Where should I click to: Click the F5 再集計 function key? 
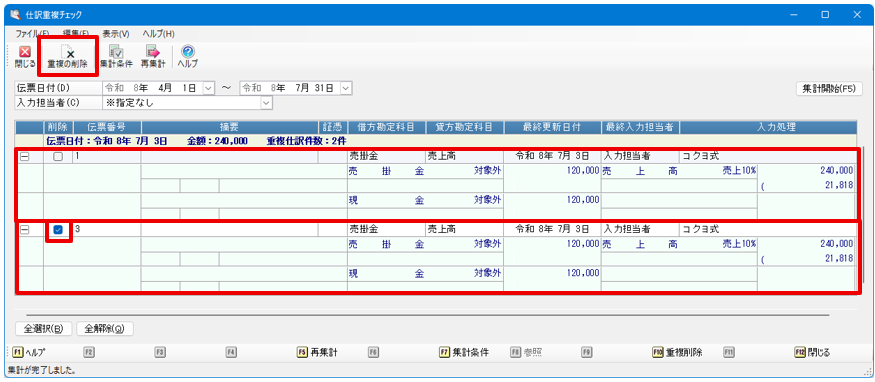[318, 352]
